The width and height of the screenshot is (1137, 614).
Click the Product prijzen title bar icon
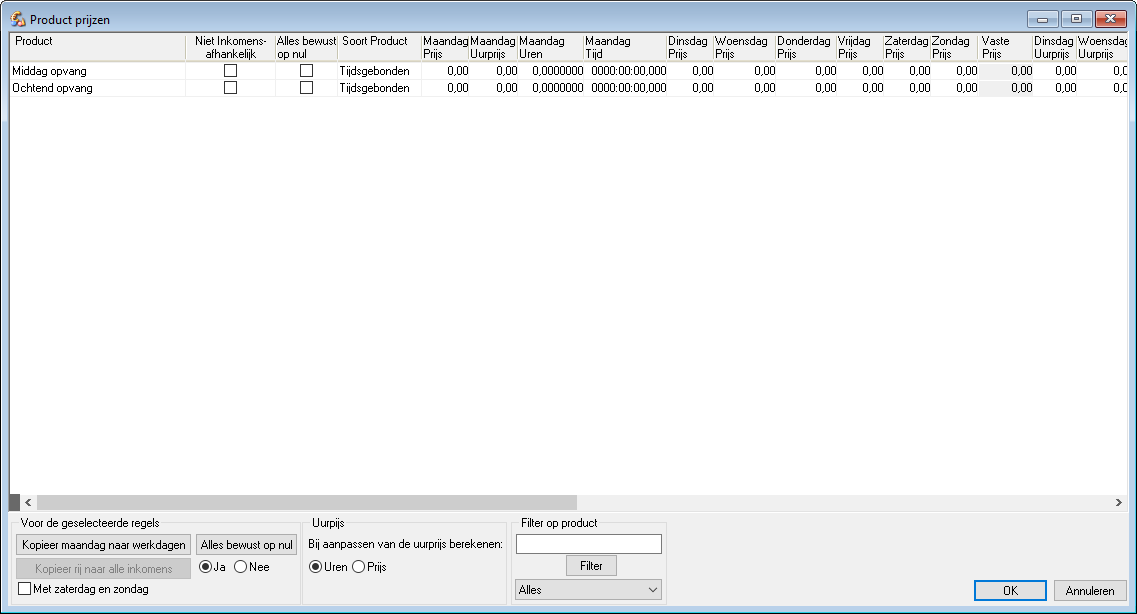point(18,19)
